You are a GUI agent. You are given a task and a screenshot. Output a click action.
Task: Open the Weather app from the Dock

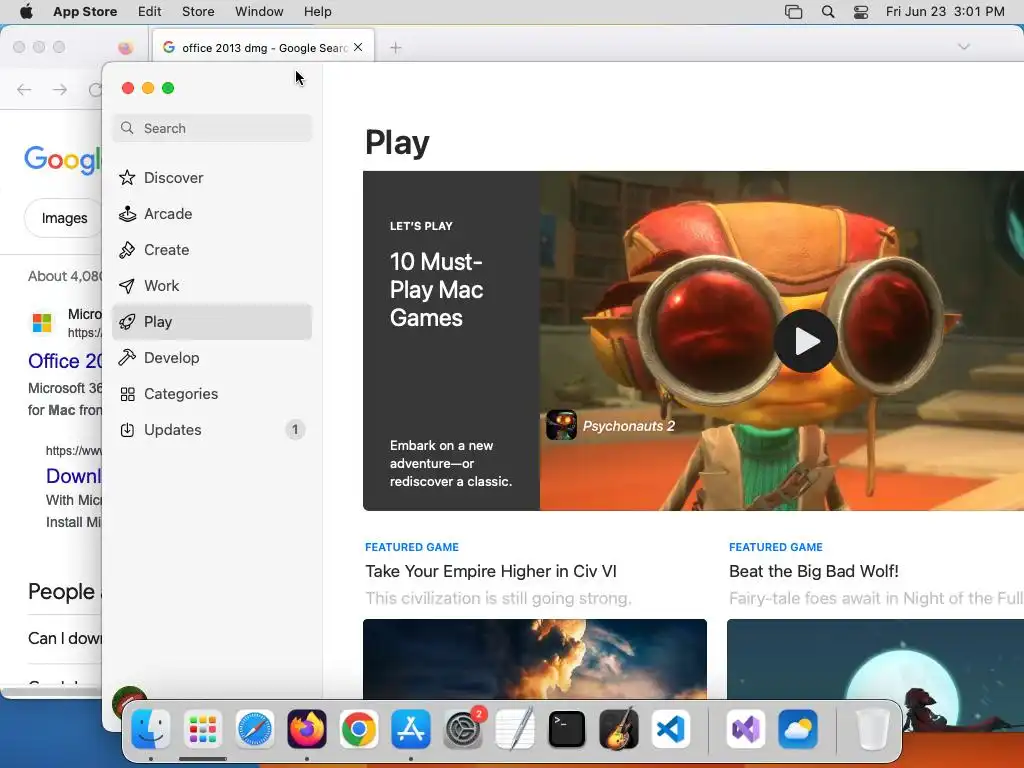[797, 729]
